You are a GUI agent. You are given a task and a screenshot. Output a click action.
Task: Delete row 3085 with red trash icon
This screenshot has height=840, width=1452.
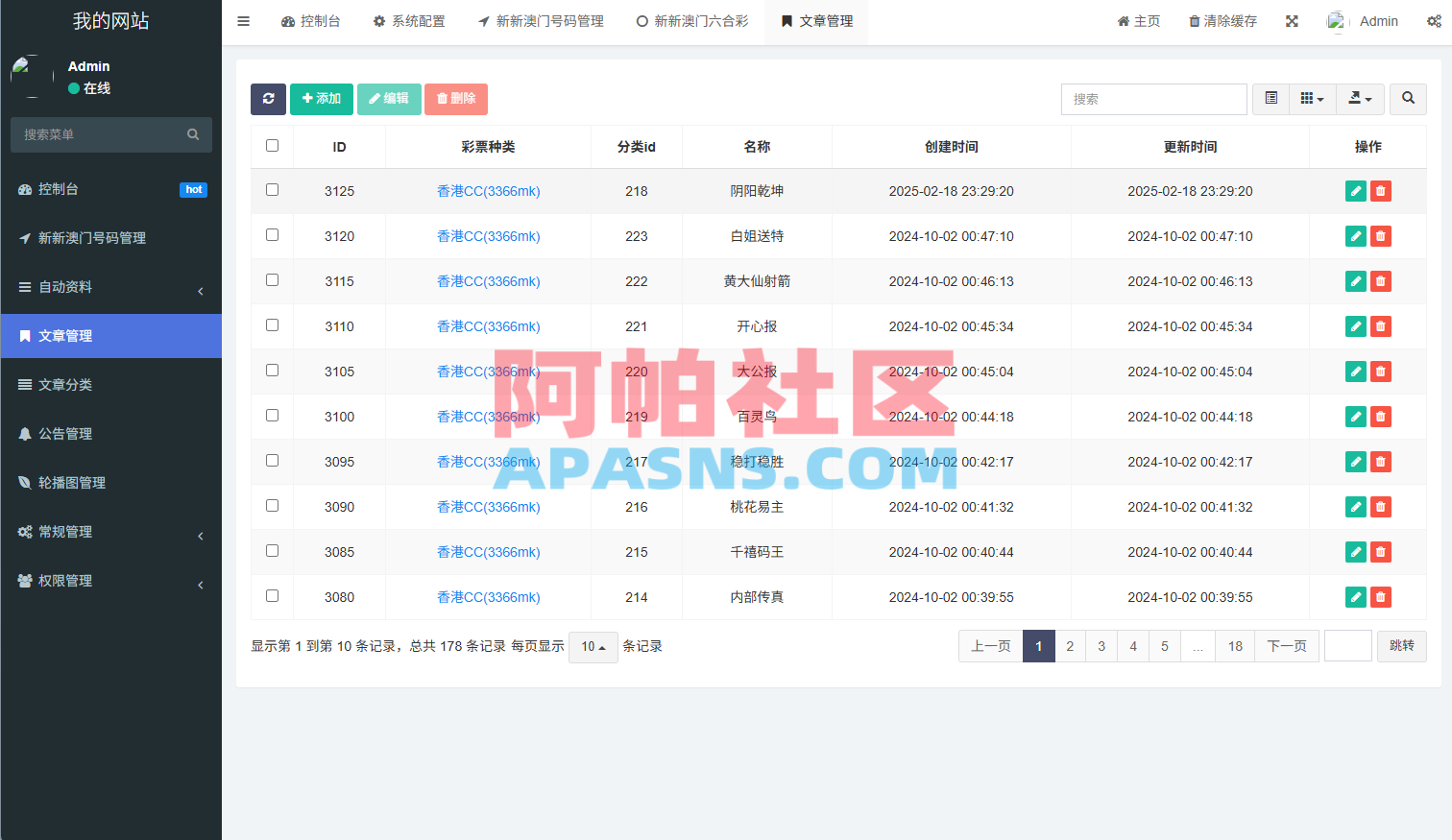(1381, 552)
